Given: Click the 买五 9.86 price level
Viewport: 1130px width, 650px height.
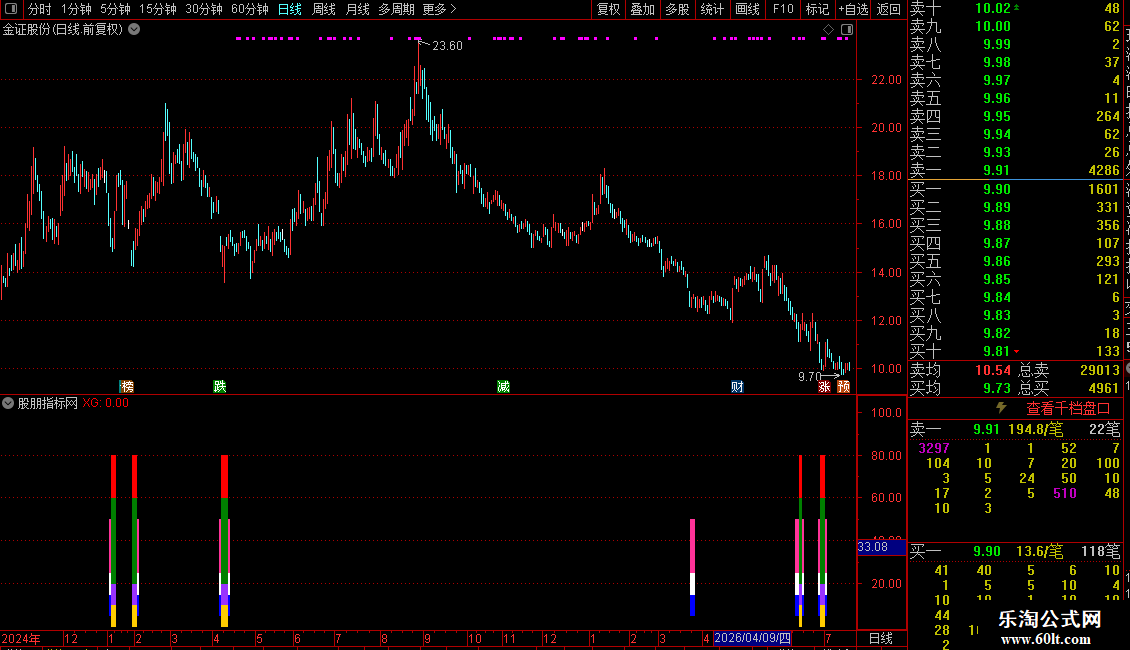Looking at the screenshot, I should [997, 261].
